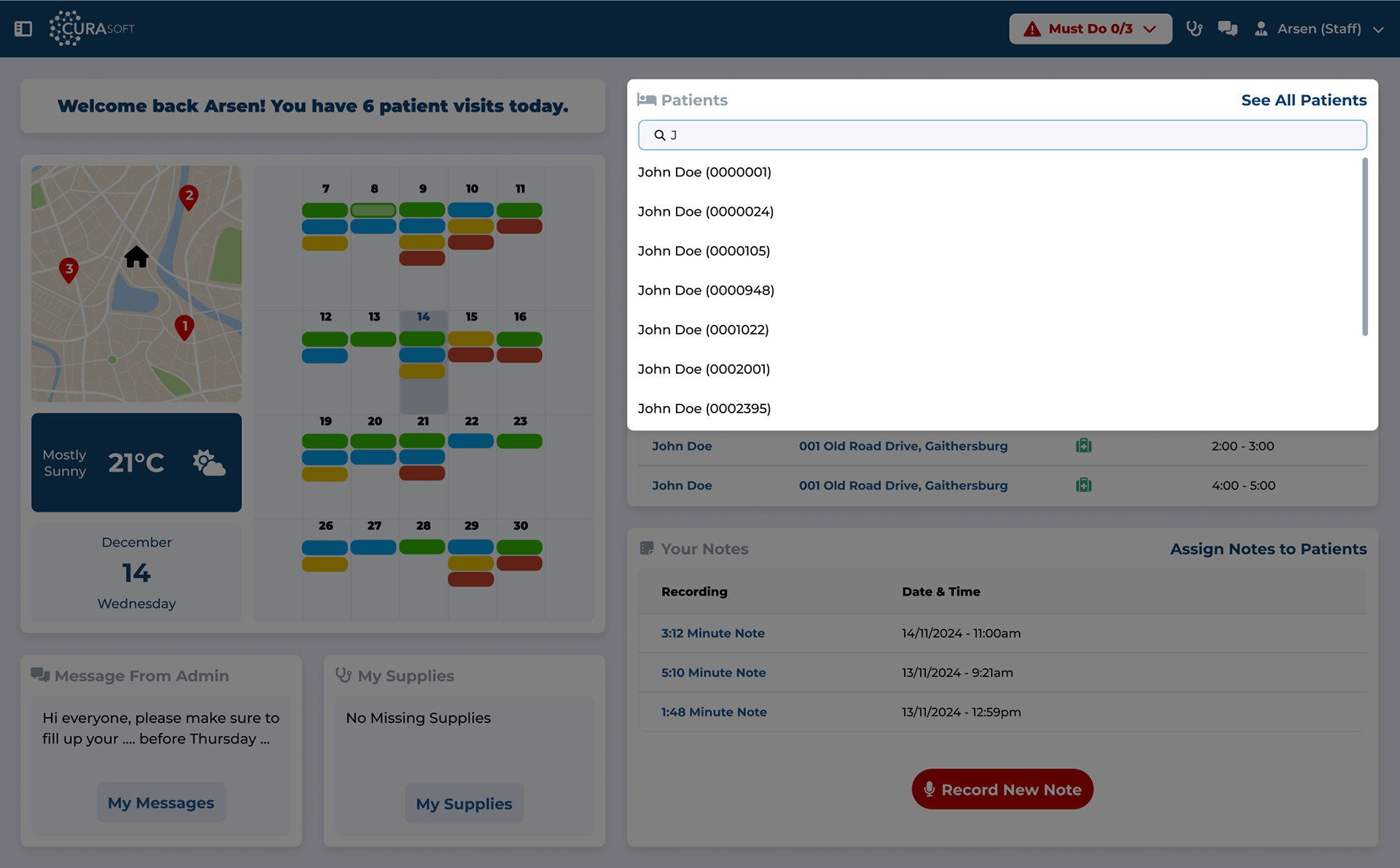Click the home marker on map
Viewport: 1400px width, 868px height.
coord(136,257)
